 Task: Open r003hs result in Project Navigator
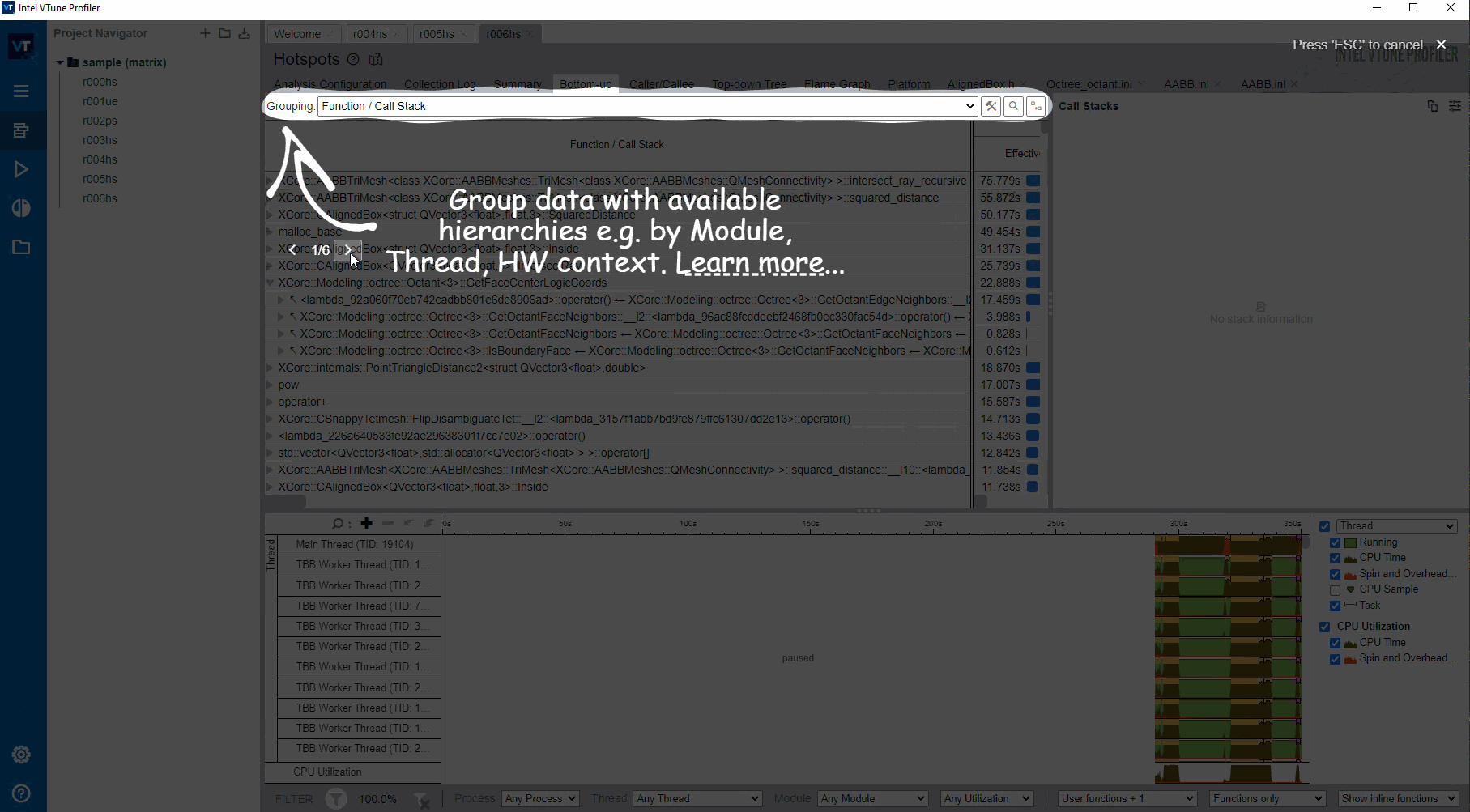click(100, 140)
